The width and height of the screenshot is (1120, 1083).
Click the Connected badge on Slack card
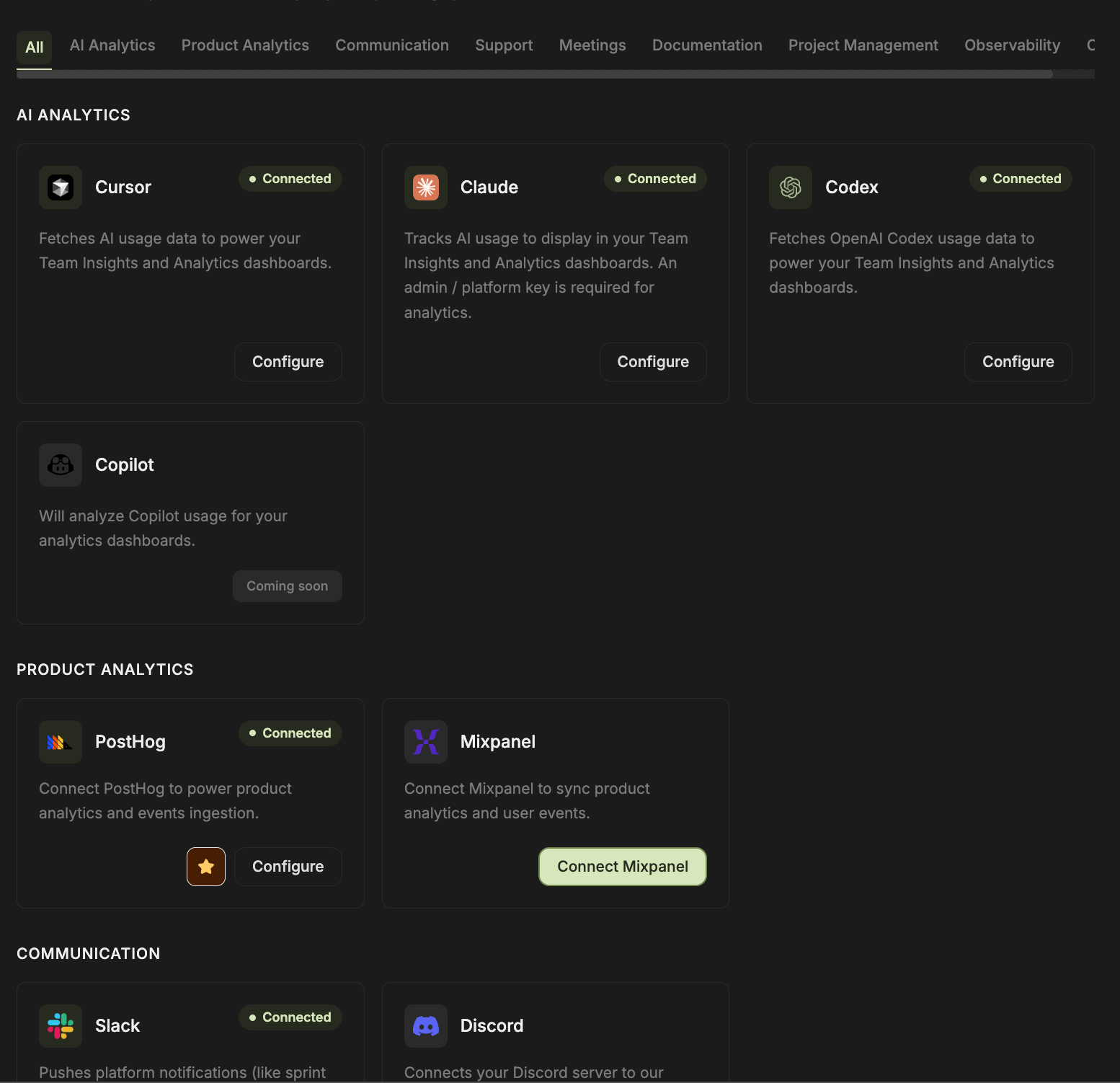[290, 1017]
